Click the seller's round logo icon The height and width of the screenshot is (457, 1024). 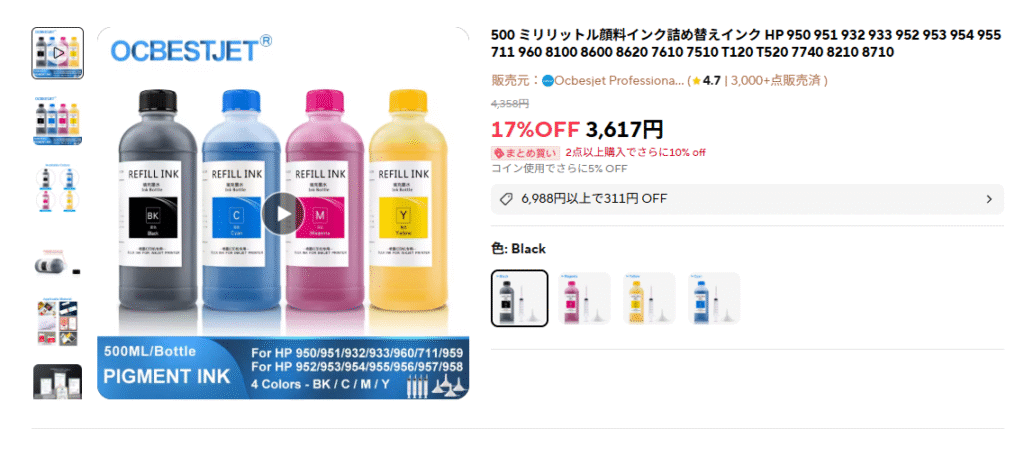click(x=548, y=81)
